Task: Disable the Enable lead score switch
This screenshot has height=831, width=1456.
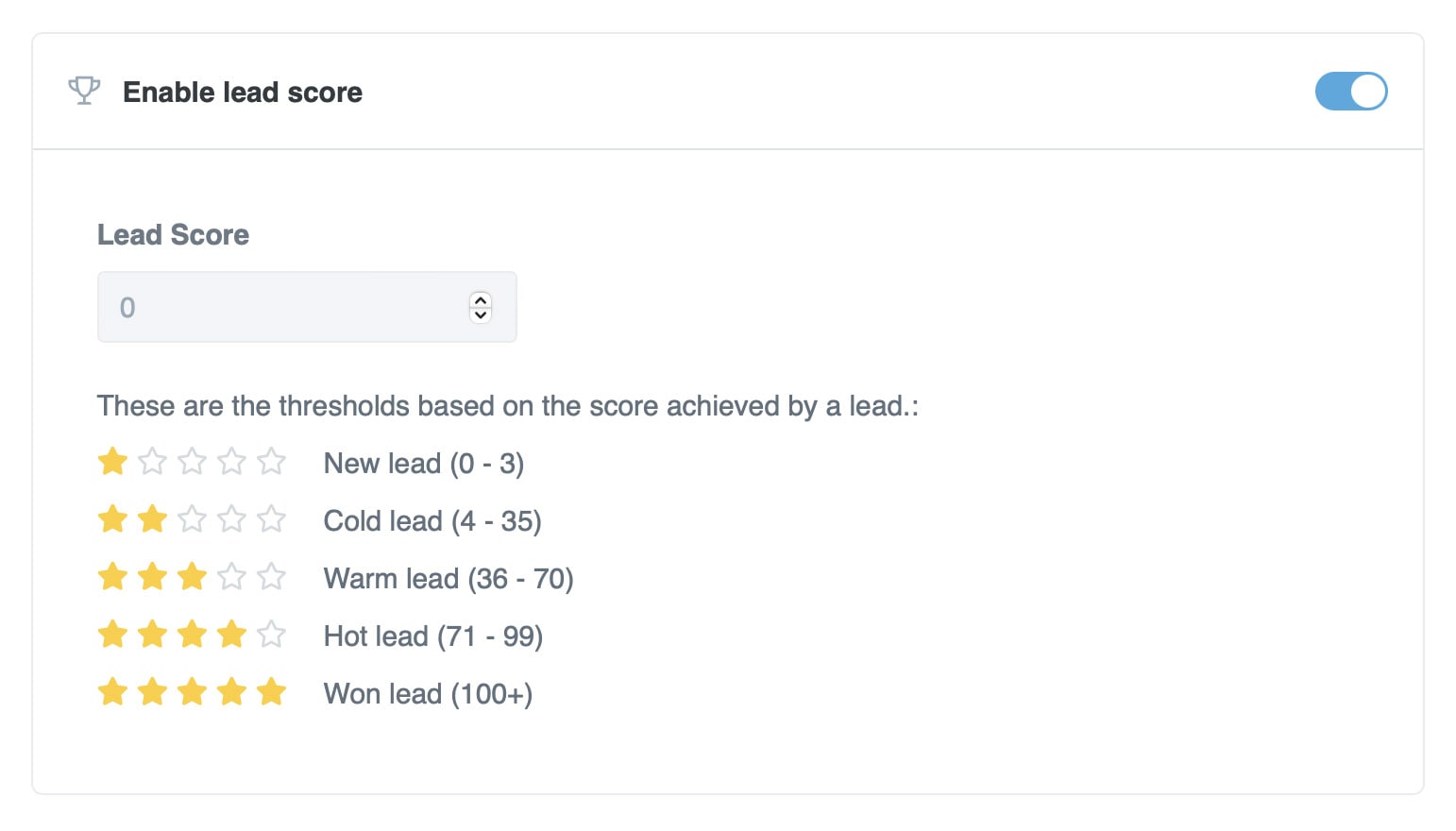Action: pyautogui.click(x=1350, y=92)
